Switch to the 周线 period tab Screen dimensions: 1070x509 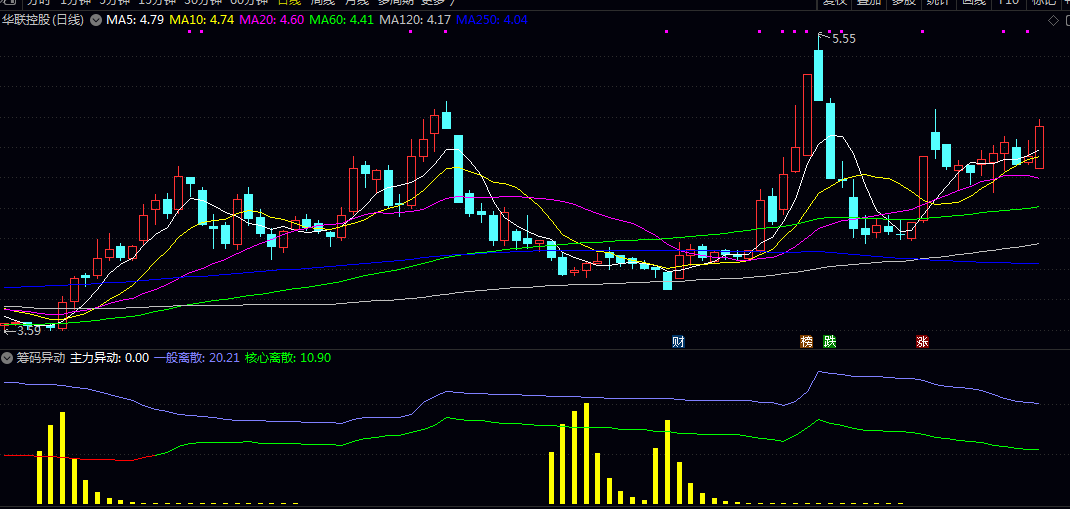[321, 3]
